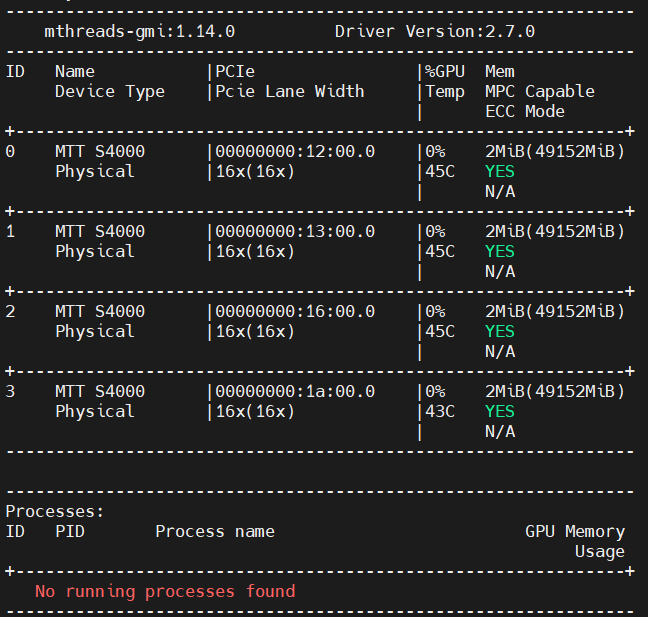Click the Device Type column header

(110, 91)
